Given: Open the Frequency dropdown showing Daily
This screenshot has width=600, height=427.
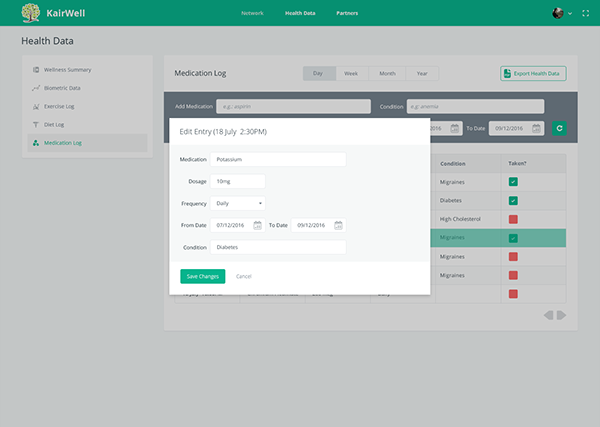Looking at the screenshot, I should pyautogui.click(x=238, y=203).
